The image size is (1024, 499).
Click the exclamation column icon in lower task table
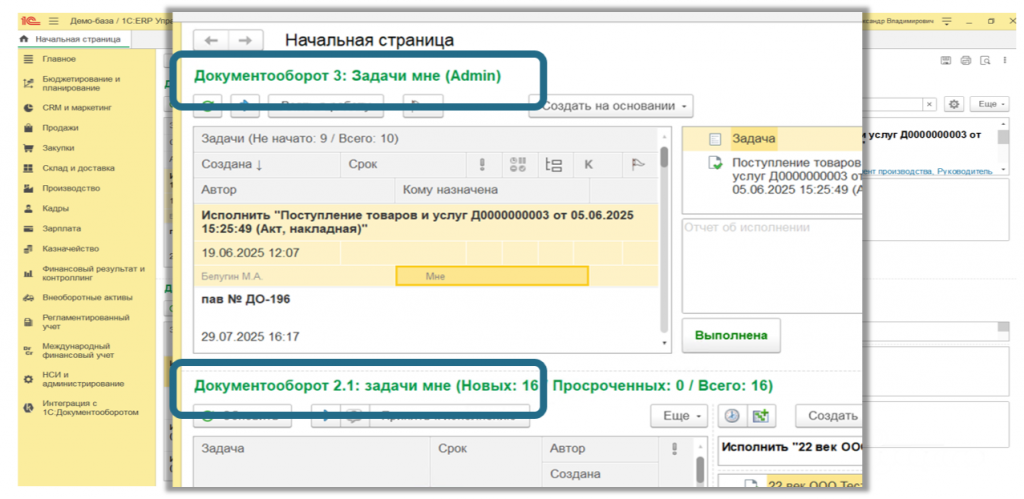click(x=674, y=449)
